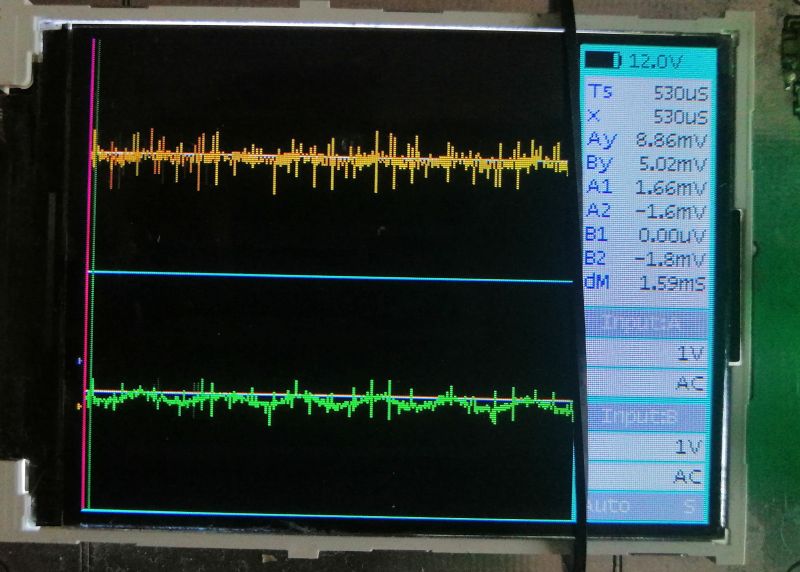The height and width of the screenshot is (572, 800).
Task: Select the B2 -1.8mV cursor value
Action: 646,259
